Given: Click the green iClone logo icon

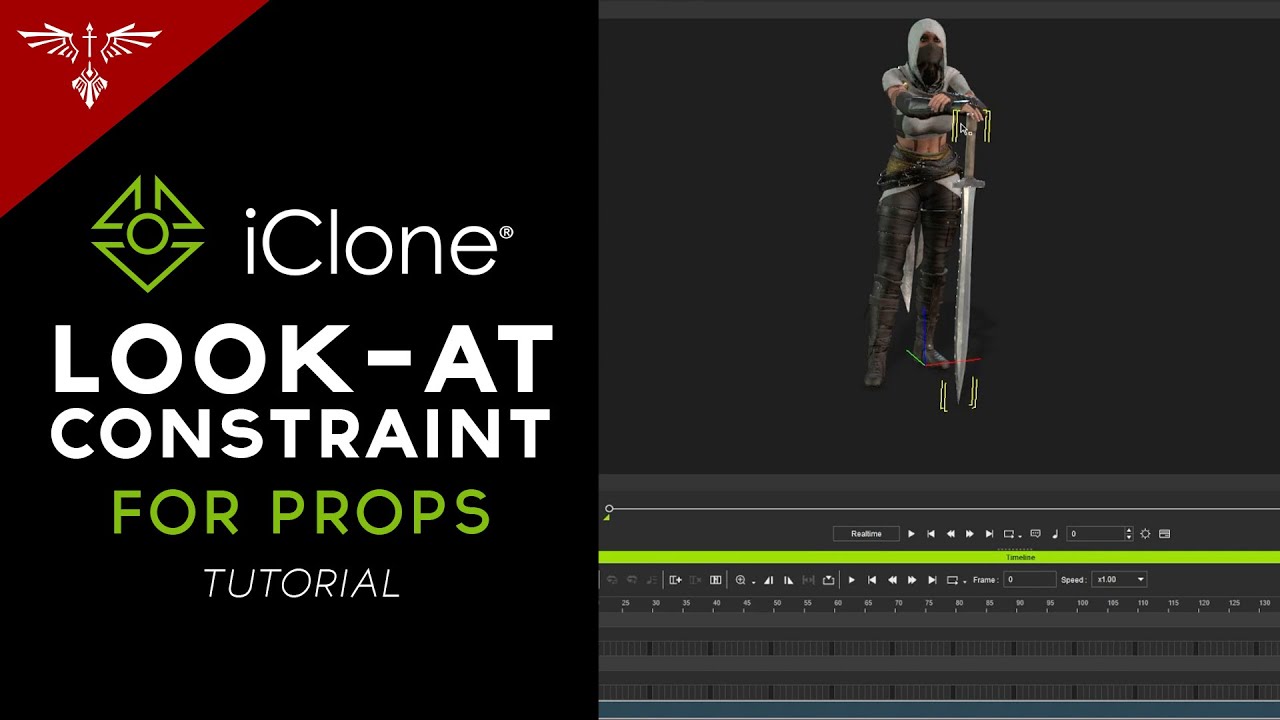Looking at the screenshot, I should click(x=148, y=234).
